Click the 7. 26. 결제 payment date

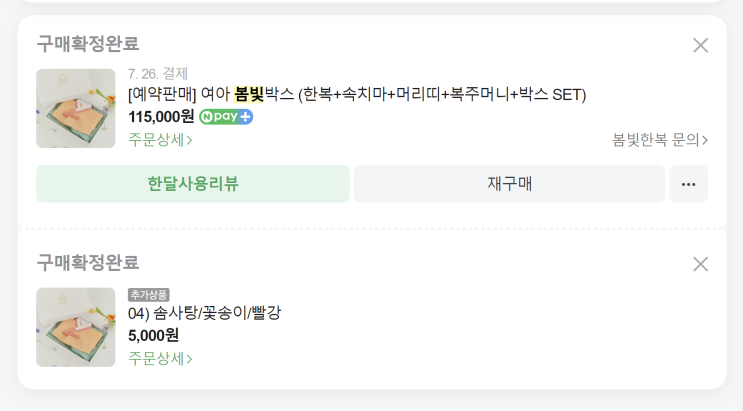pyautogui.click(x=158, y=74)
